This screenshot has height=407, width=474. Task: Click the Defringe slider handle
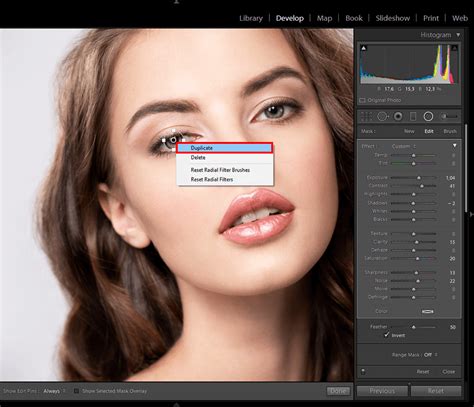click(x=414, y=297)
